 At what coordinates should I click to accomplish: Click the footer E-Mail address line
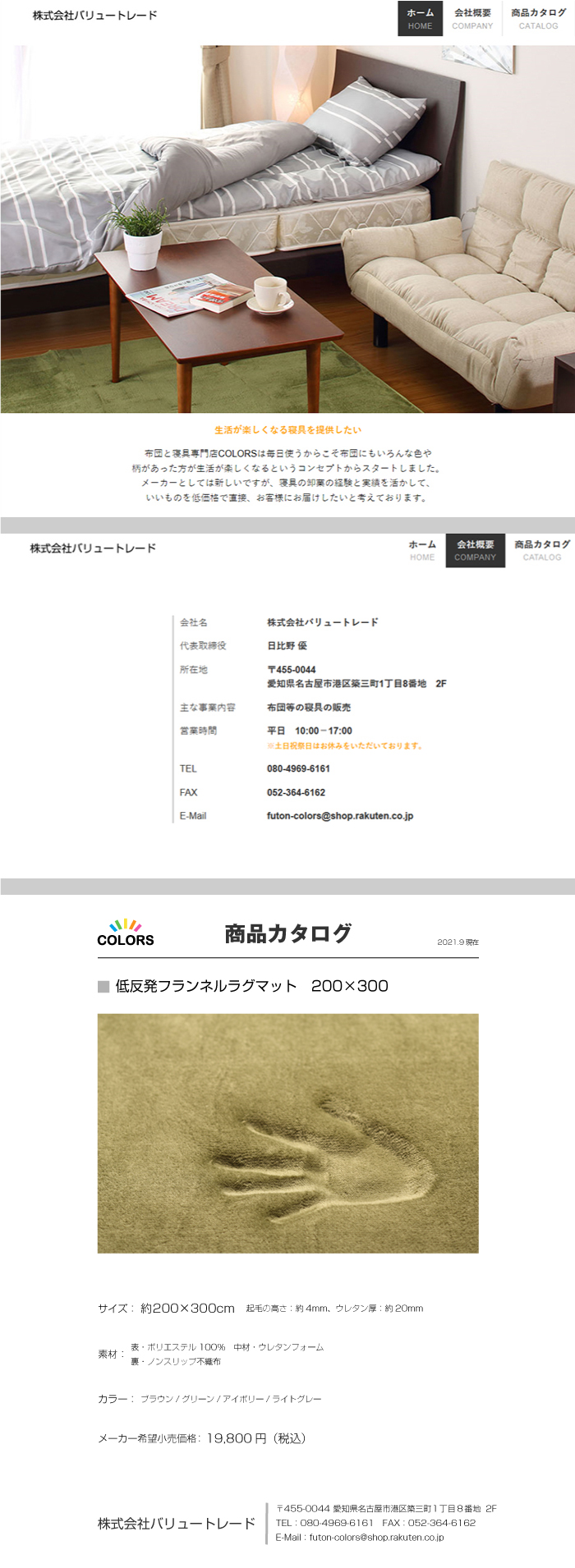360,1538
